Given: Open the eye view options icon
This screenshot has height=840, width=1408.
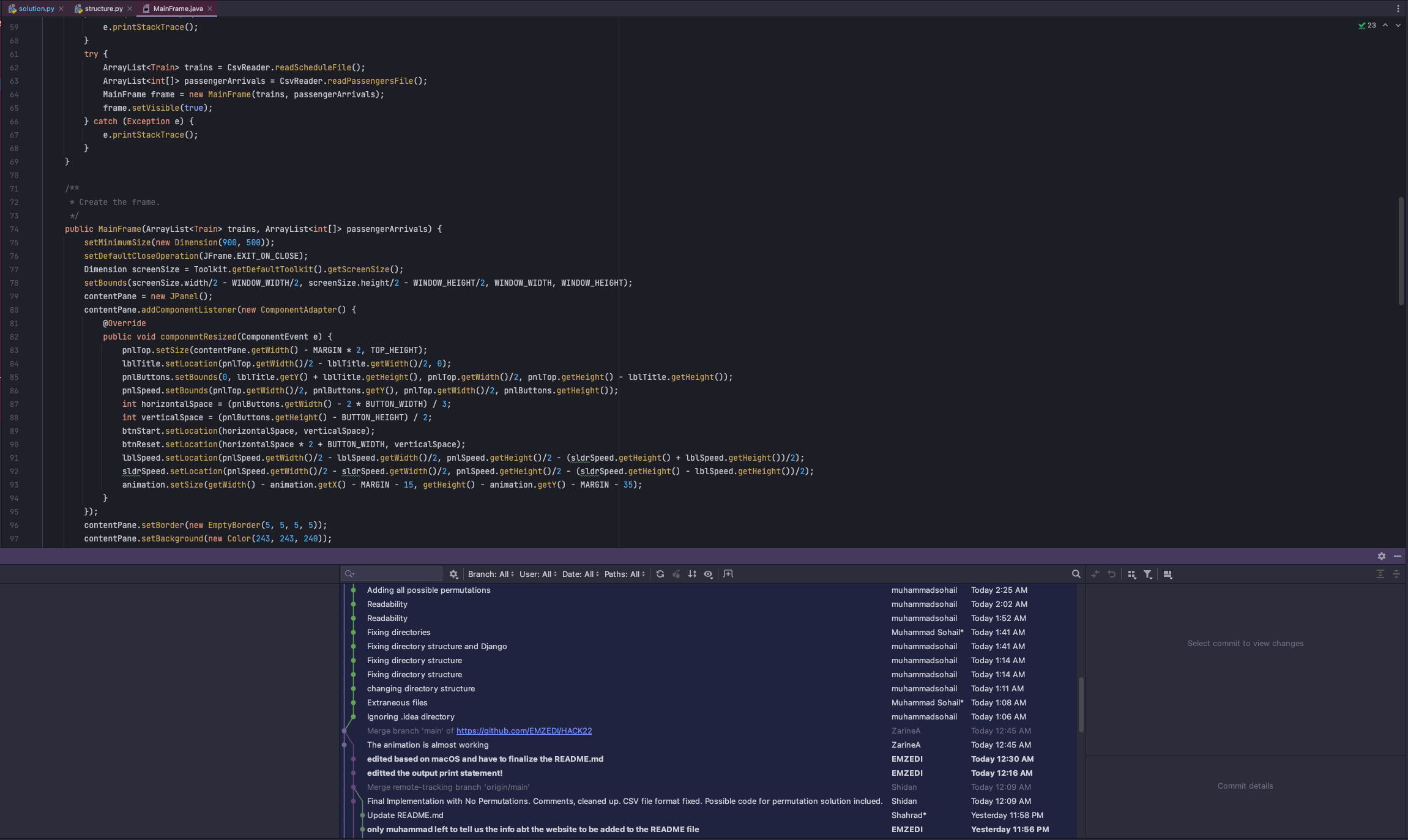Looking at the screenshot, I should (708, 574).
